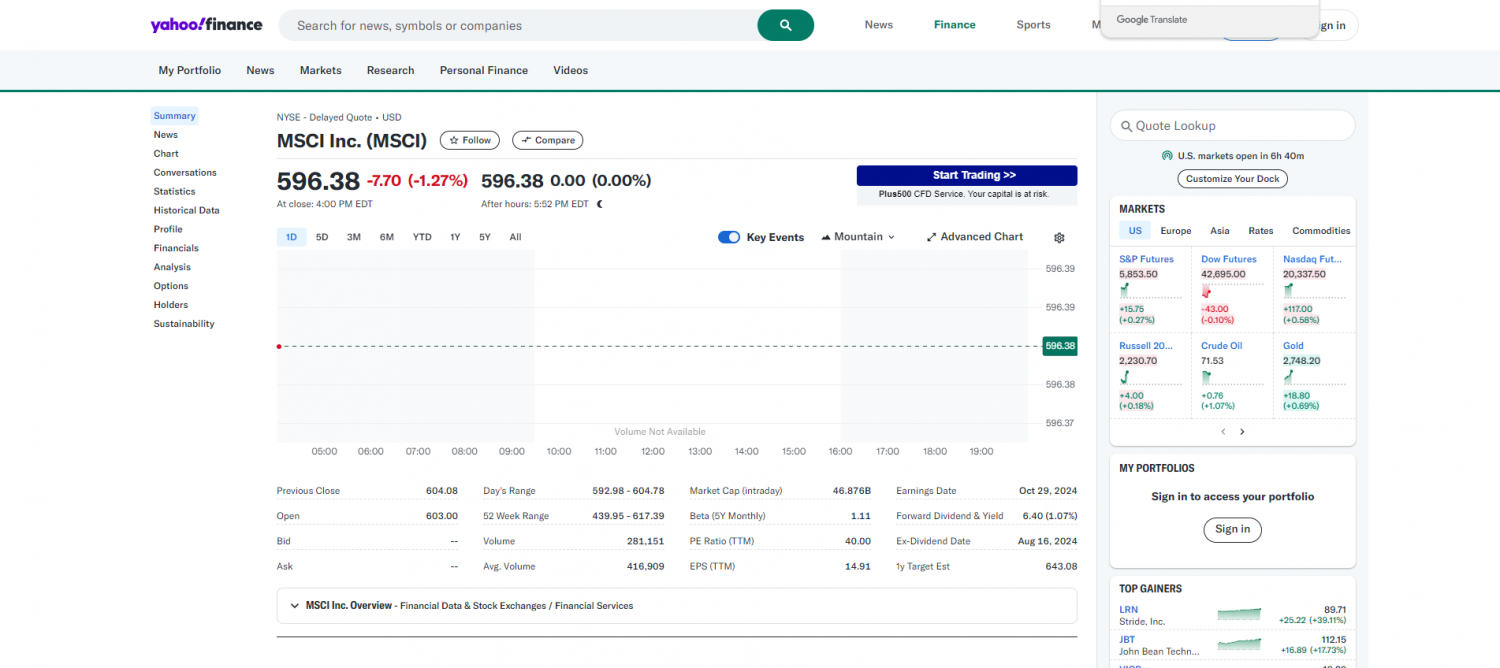This screenshot has height=668, width=1500.
Task: Open Advanced Chart expand icon
Action: pyautogui.click(x=932, y=238)
